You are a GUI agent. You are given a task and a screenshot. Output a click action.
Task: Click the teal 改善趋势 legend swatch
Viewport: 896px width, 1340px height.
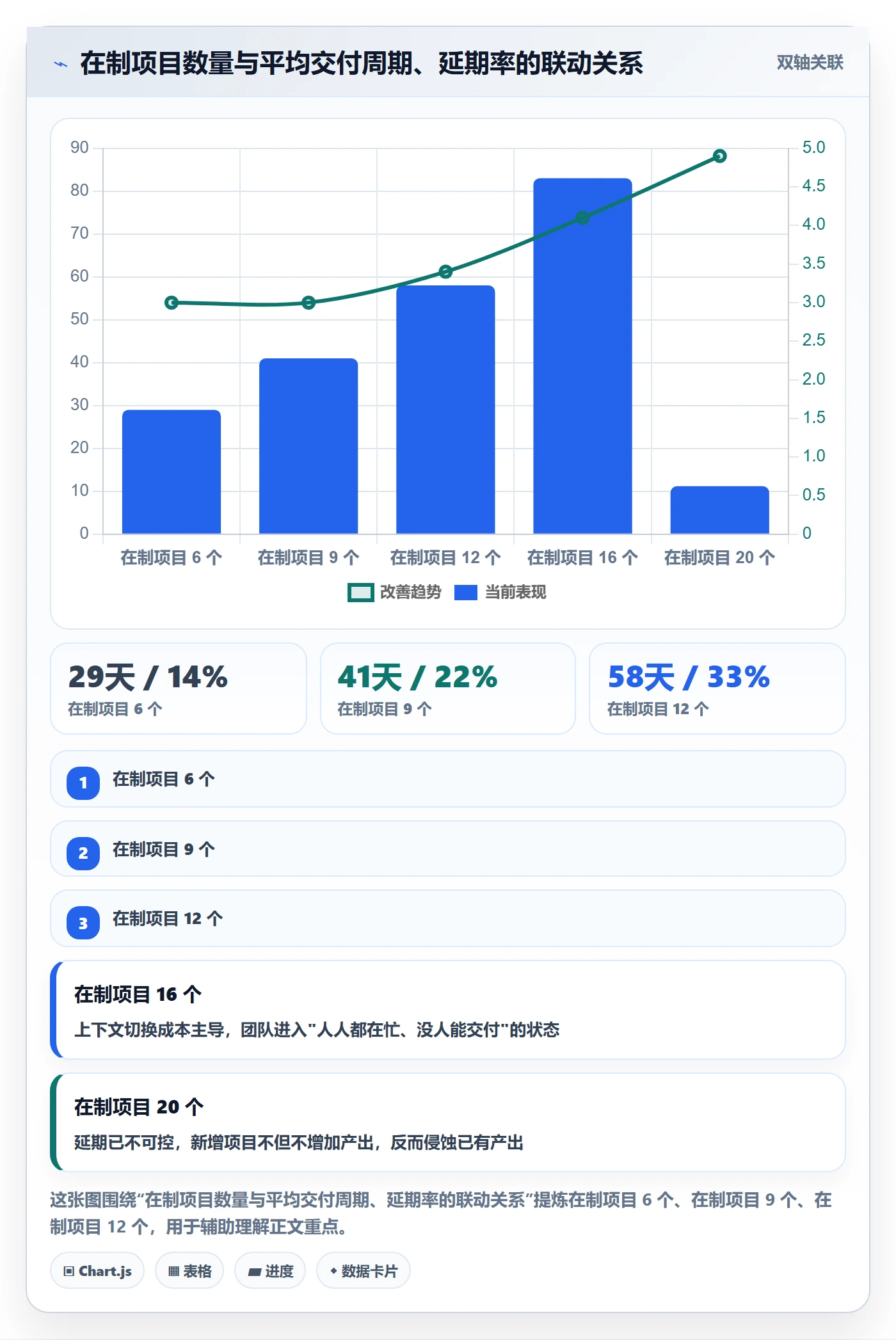pos(360,593)
